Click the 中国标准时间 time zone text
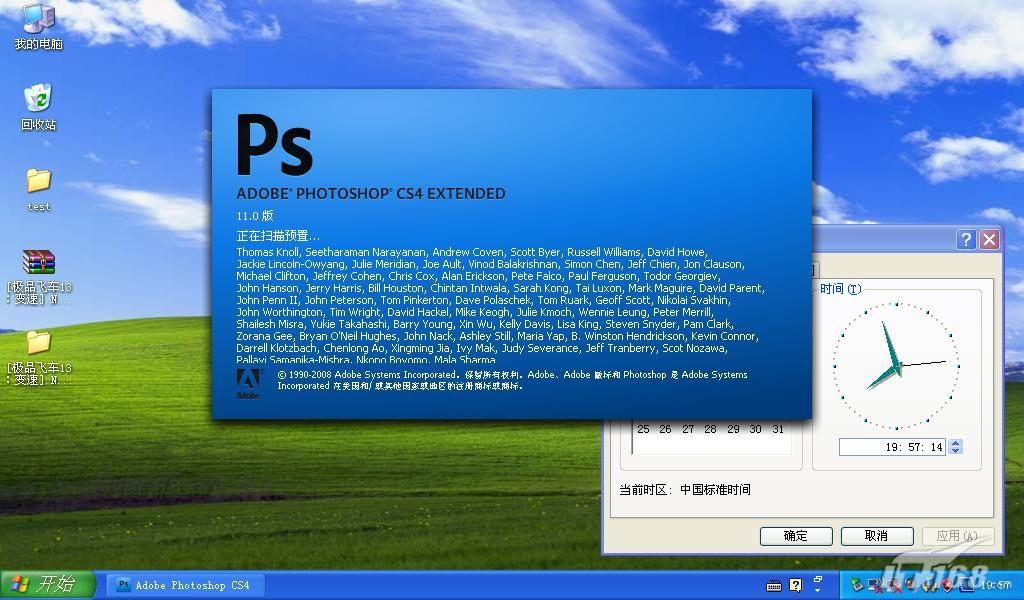This screenshot has height=600, width=1024. click(716, 490)
